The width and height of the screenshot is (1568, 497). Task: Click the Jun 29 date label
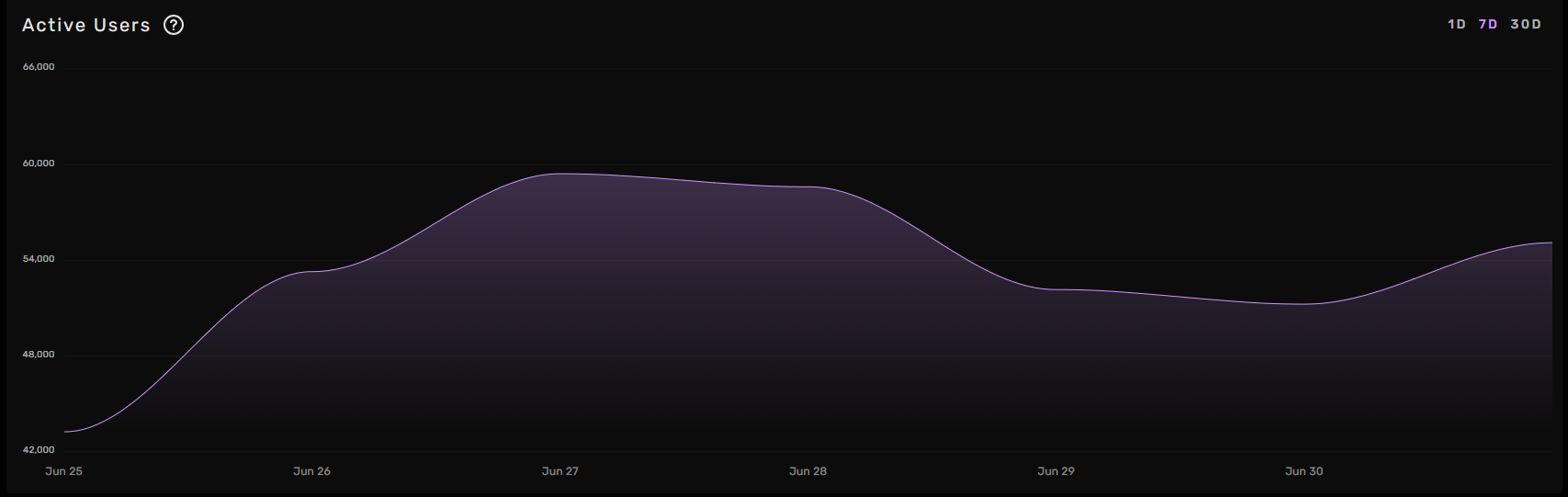1055,471
